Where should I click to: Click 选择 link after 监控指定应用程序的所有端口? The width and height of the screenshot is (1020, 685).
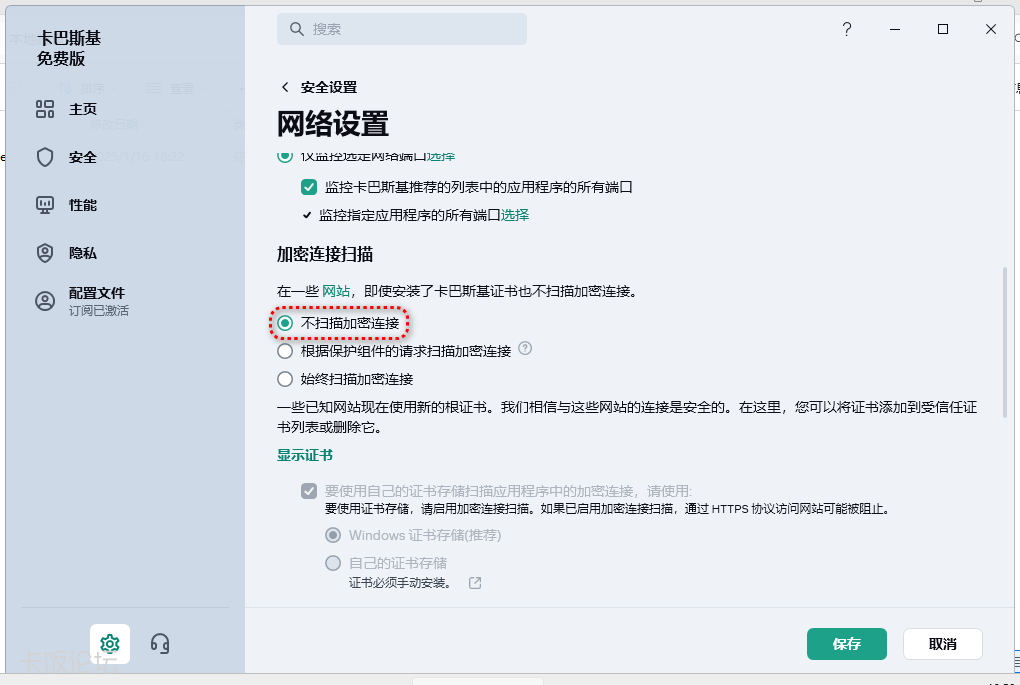pyautogui.click(x=515, y=215)
